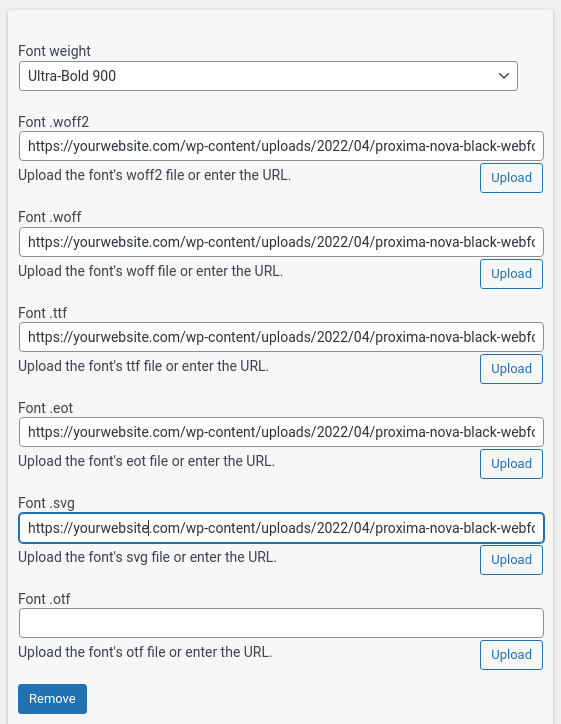Click the chevron arrow in Ultra-Bold 900 select
The image size is (561, 724).
pos(504,76)
